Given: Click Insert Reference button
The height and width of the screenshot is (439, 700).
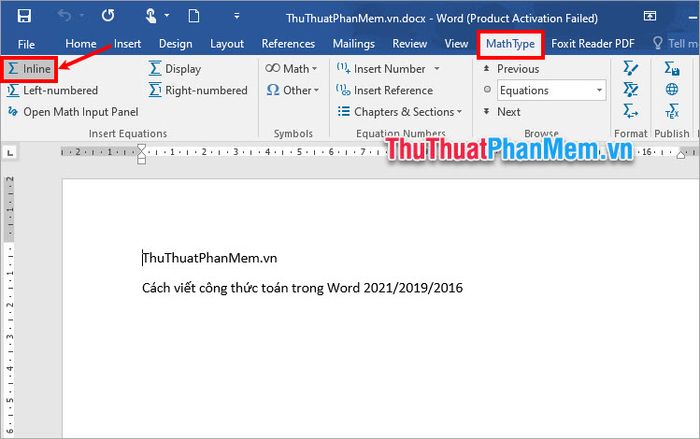Looking at the screenshot, I should point(384,90).
